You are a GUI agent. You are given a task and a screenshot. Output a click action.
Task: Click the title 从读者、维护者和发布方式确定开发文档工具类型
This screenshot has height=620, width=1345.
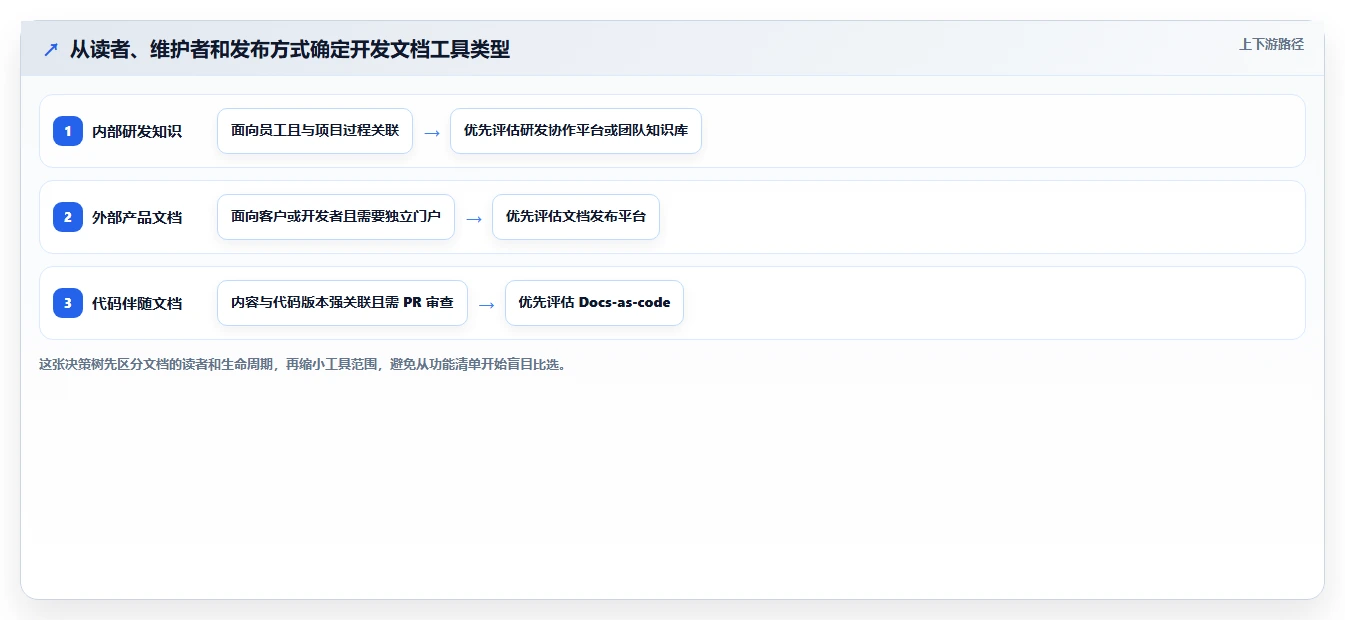pyautogui.click(x=290, y=49)
